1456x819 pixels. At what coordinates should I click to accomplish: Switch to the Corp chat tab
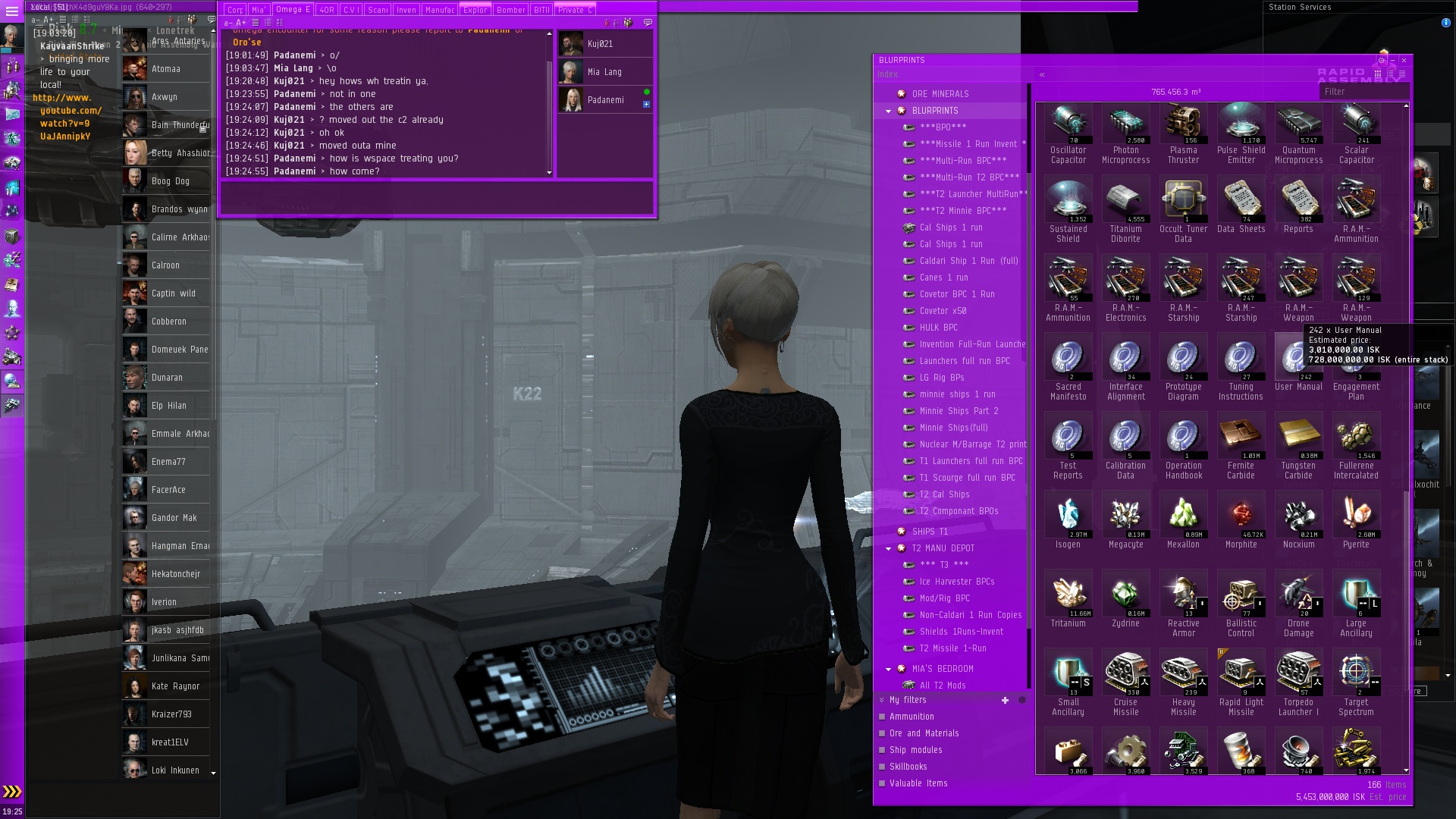235,10
